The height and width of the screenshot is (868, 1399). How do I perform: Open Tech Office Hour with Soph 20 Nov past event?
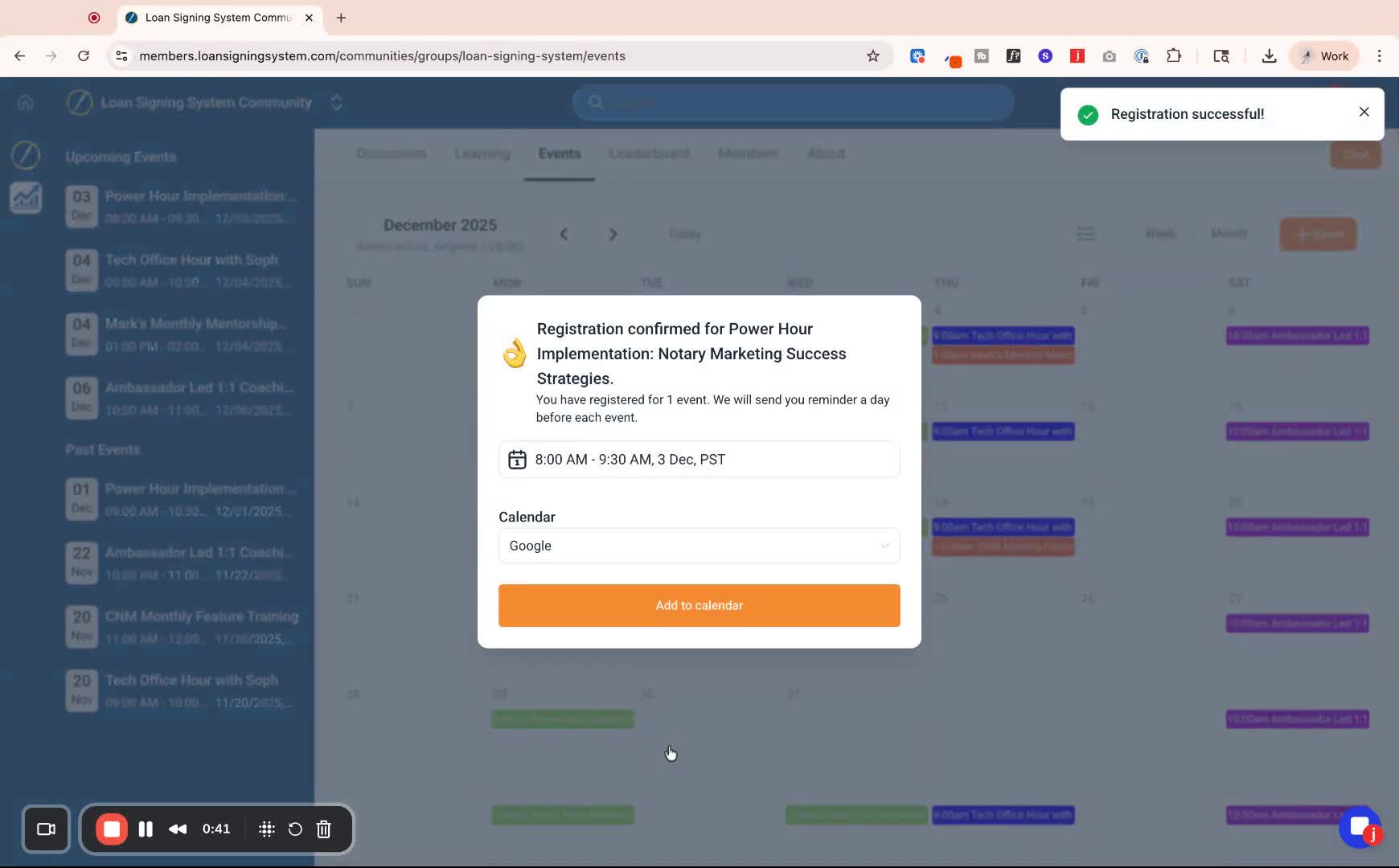coord(182,690)
